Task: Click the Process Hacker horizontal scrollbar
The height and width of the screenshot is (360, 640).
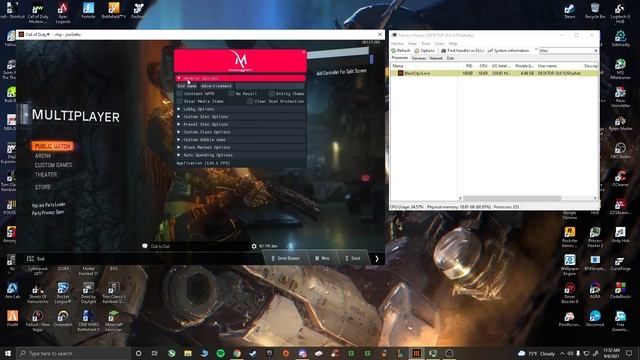Action: click(x=511, y=198)
